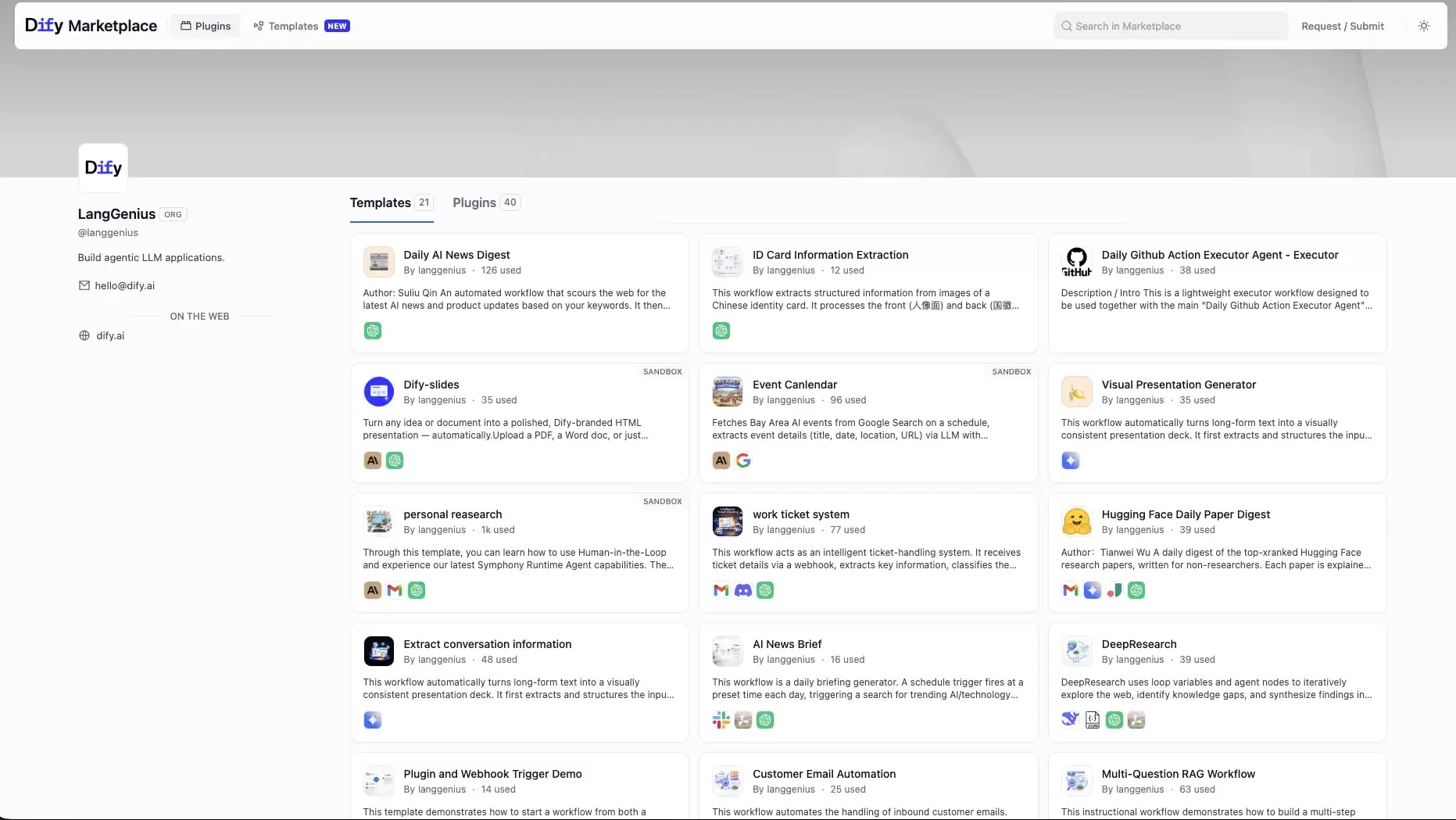Click the Gemini sparkle icon in Extract conversation information card

(373, 720)
